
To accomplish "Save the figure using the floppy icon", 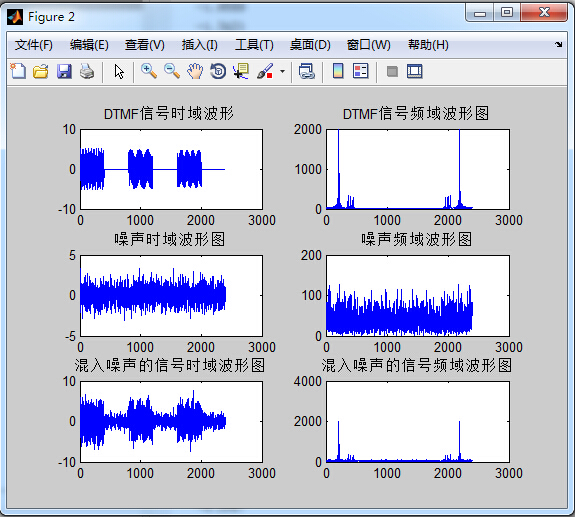I will coord(64,71).
